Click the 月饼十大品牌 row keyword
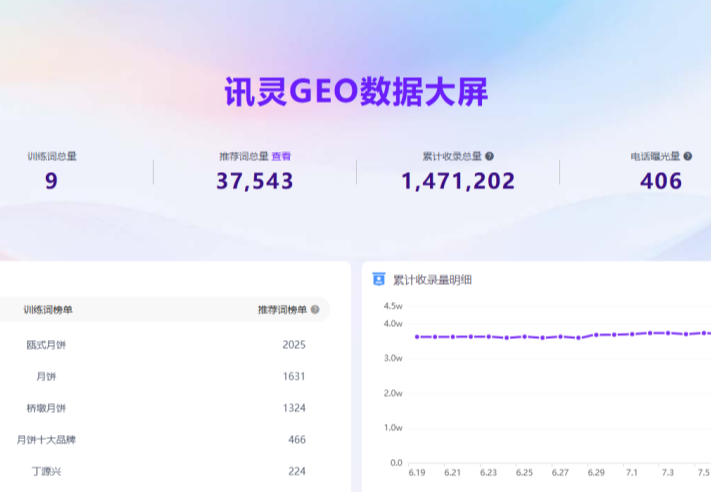Screen dimensions: 711x493 46,440
